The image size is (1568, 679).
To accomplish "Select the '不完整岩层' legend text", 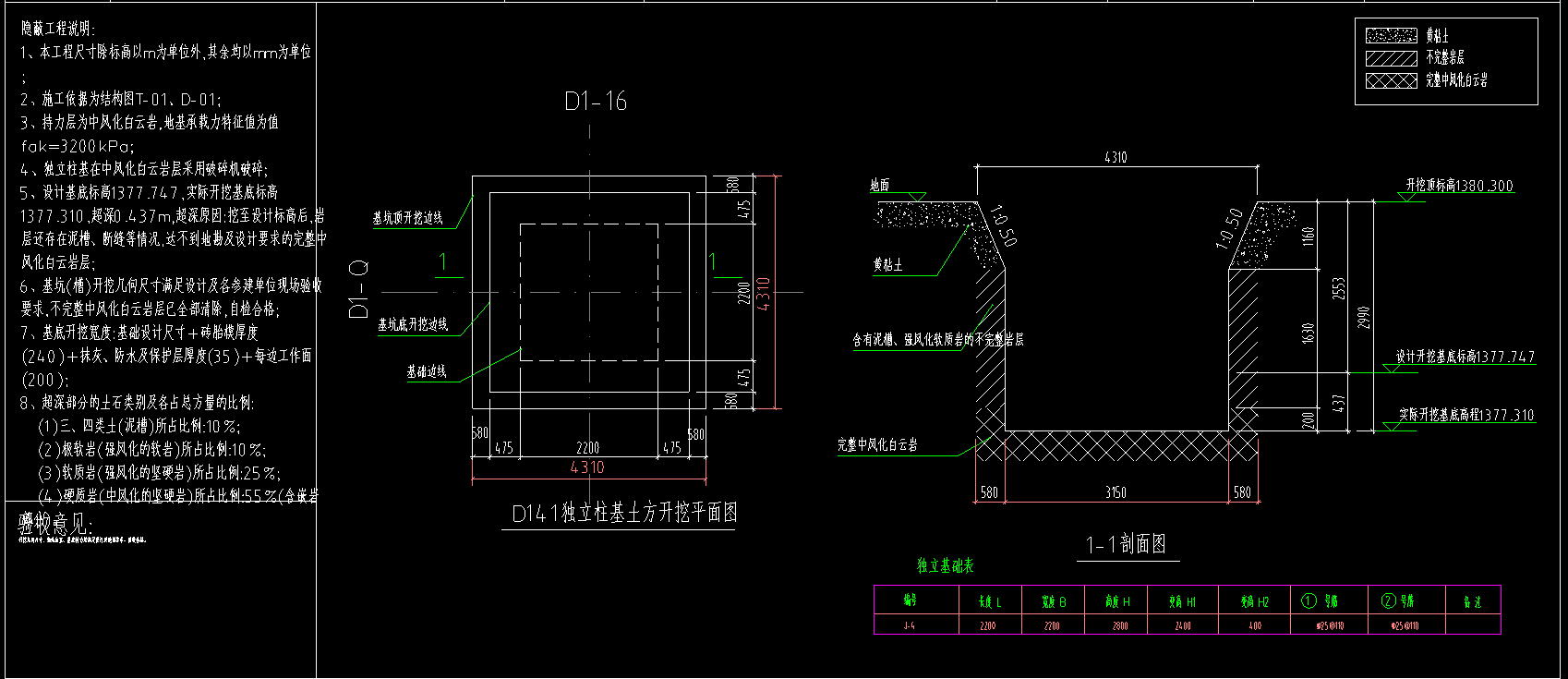I will pyautogui.click(x=1444, y=57).
